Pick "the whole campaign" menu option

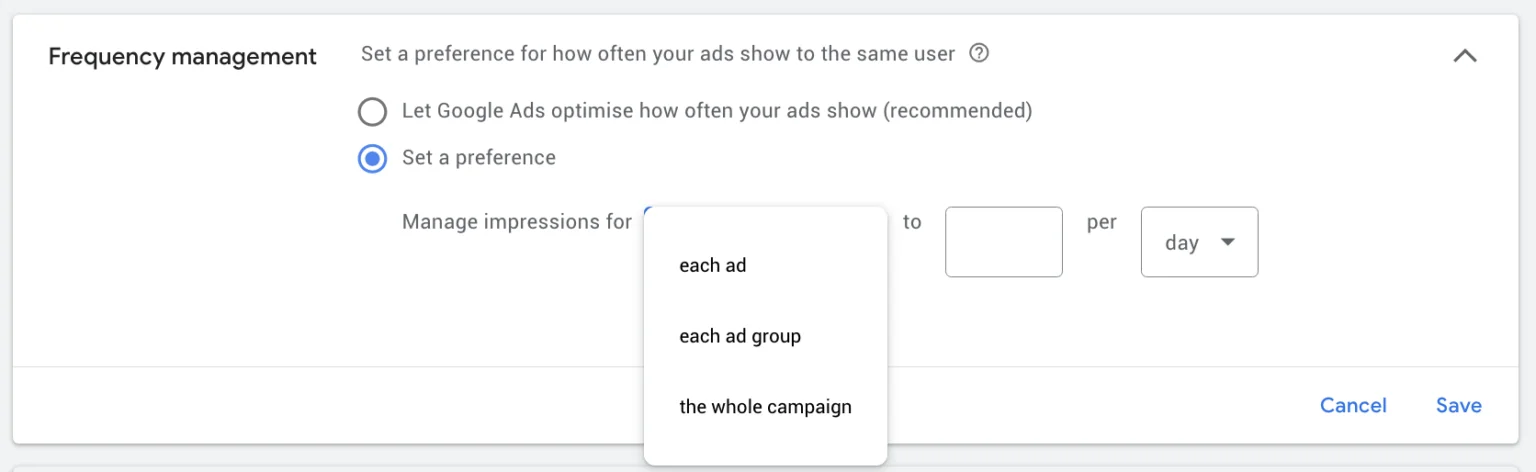[765, 407]
